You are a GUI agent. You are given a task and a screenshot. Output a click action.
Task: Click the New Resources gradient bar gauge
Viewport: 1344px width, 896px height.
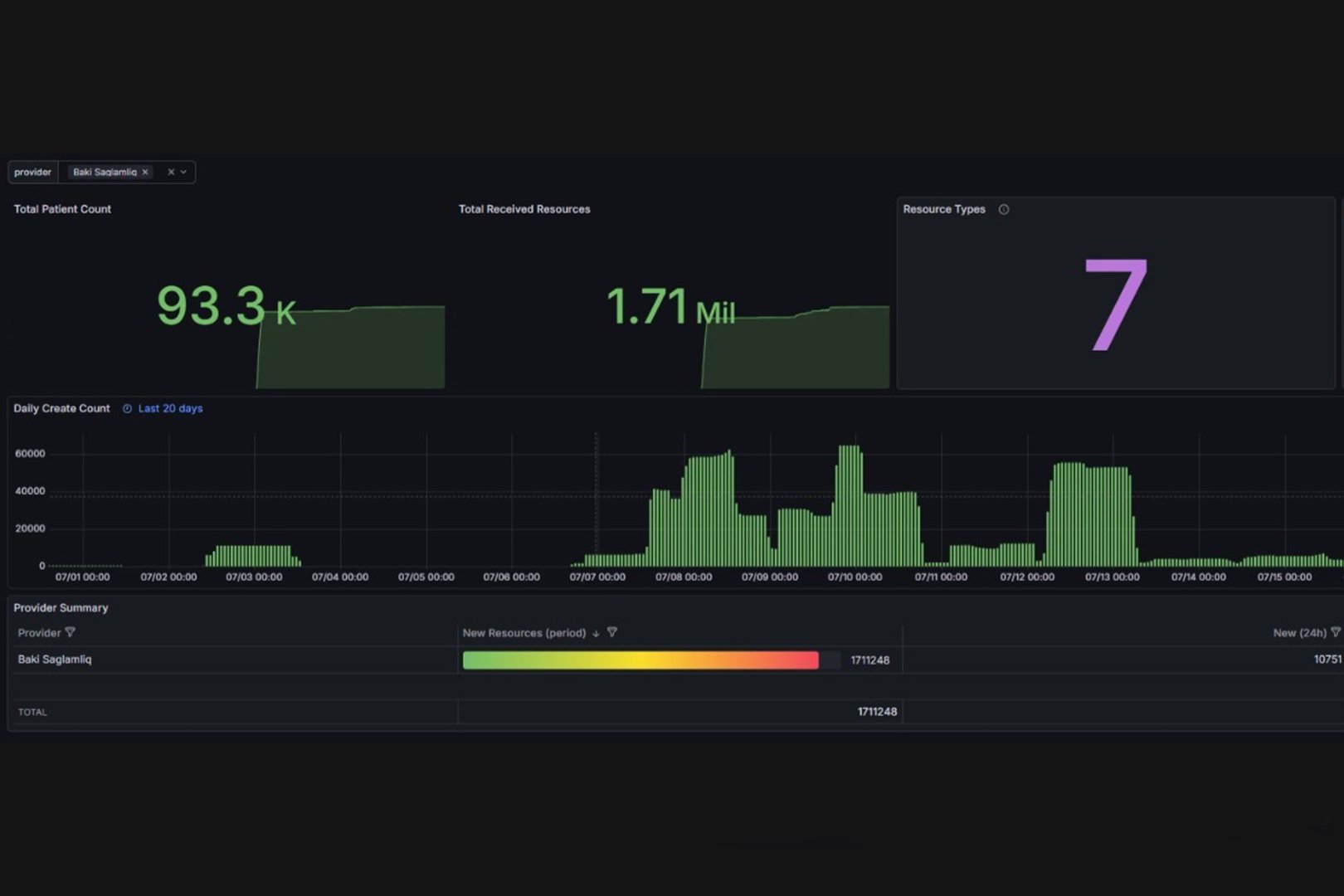pyautogui.click(x=640, y=660)
